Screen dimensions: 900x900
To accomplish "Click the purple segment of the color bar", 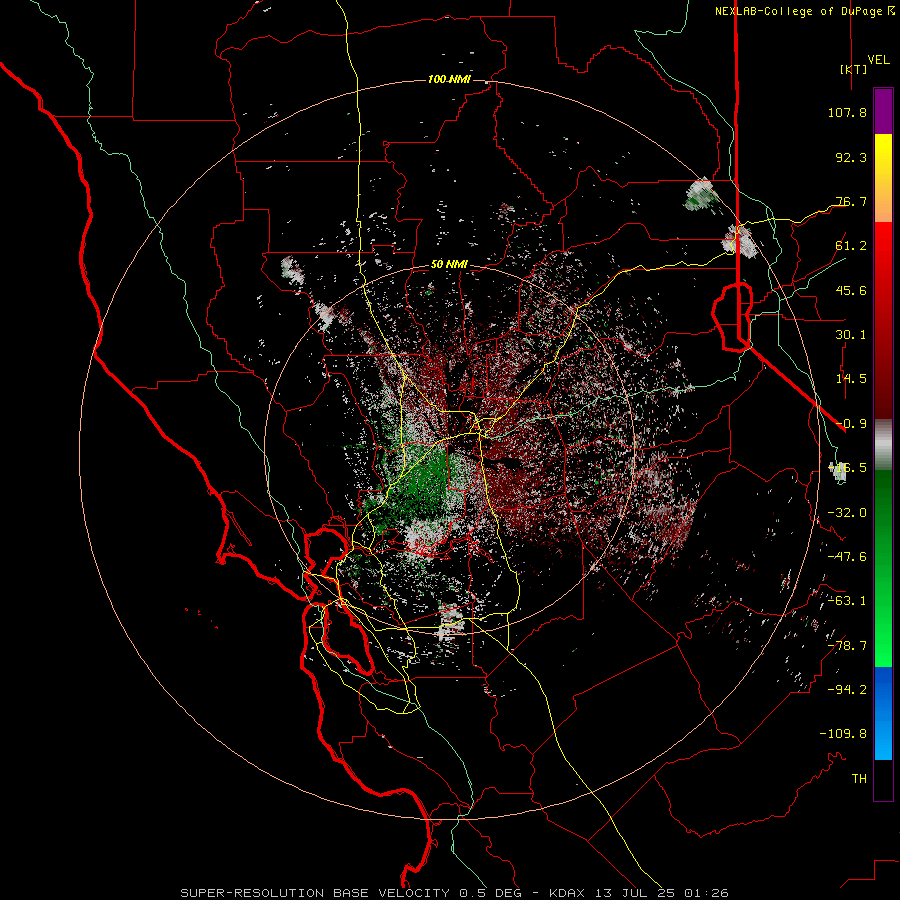I will [883, 111].
